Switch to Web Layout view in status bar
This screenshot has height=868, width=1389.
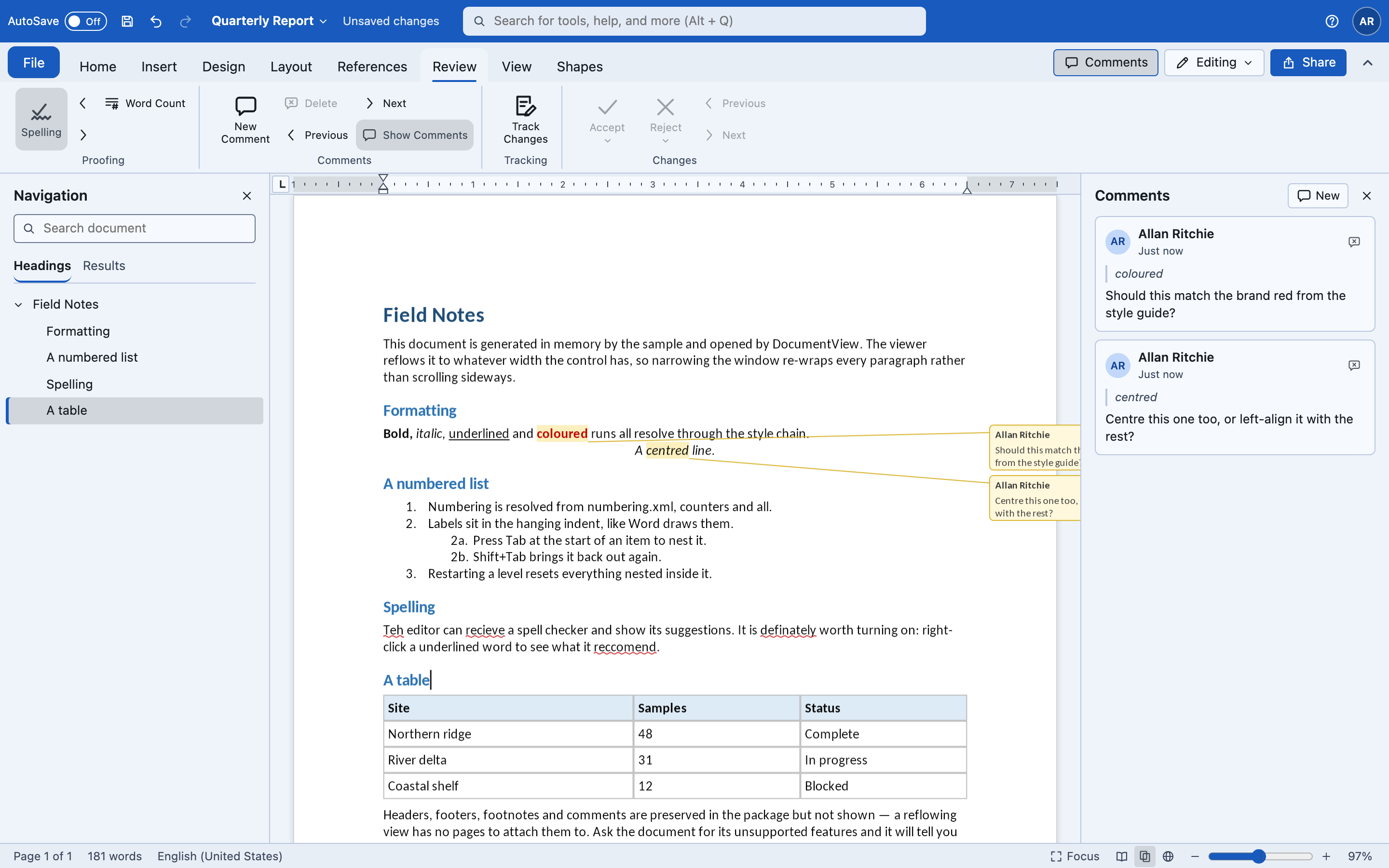(1168, 856)
